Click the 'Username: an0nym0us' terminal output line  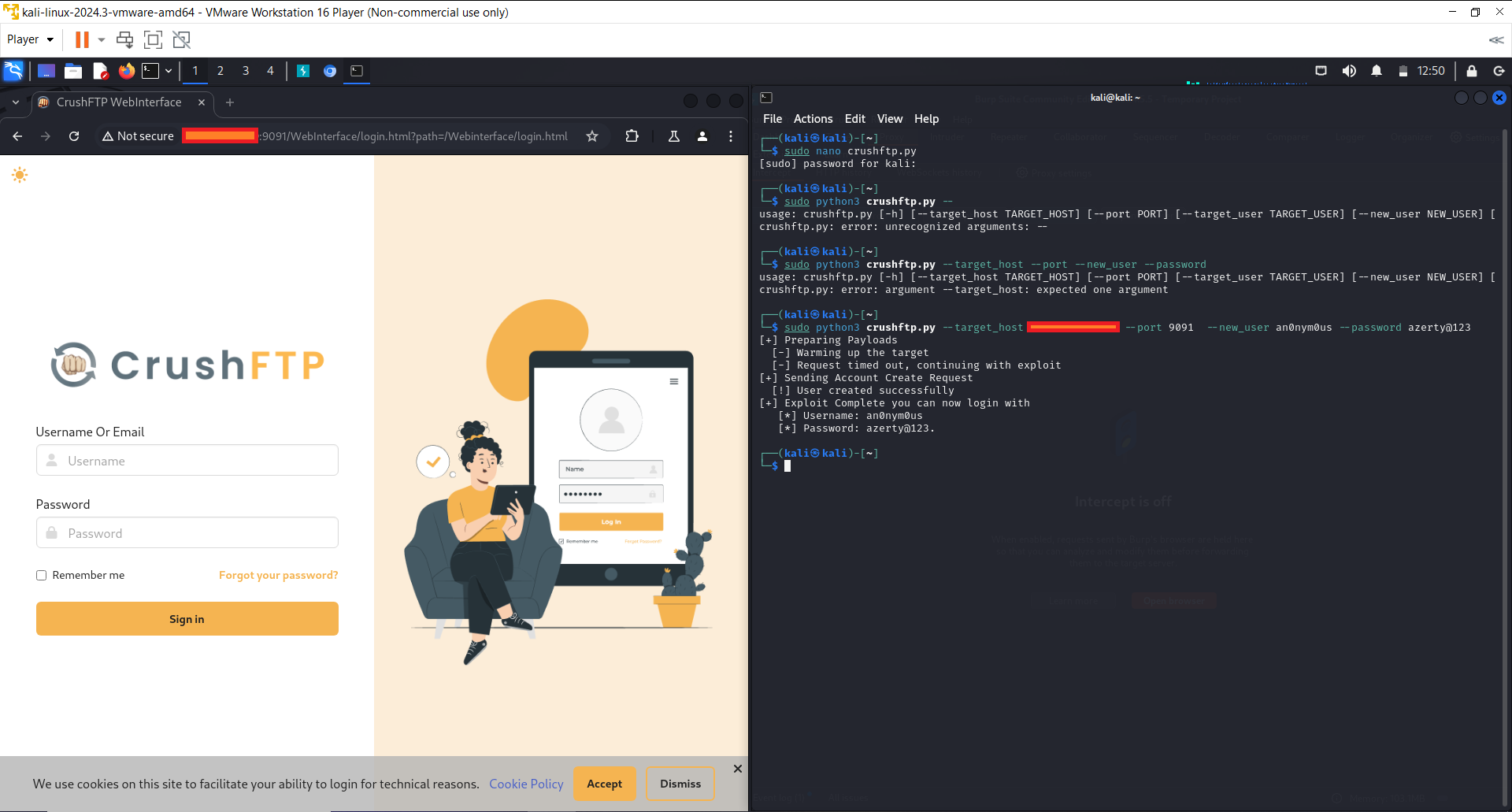point(850,416)
